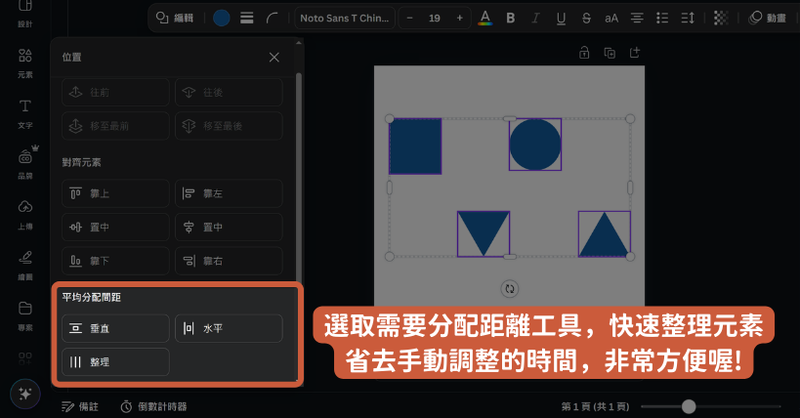Open the 文字 text sidebar tab
This screenshot has height=418, width=800.
click(25, 112)
